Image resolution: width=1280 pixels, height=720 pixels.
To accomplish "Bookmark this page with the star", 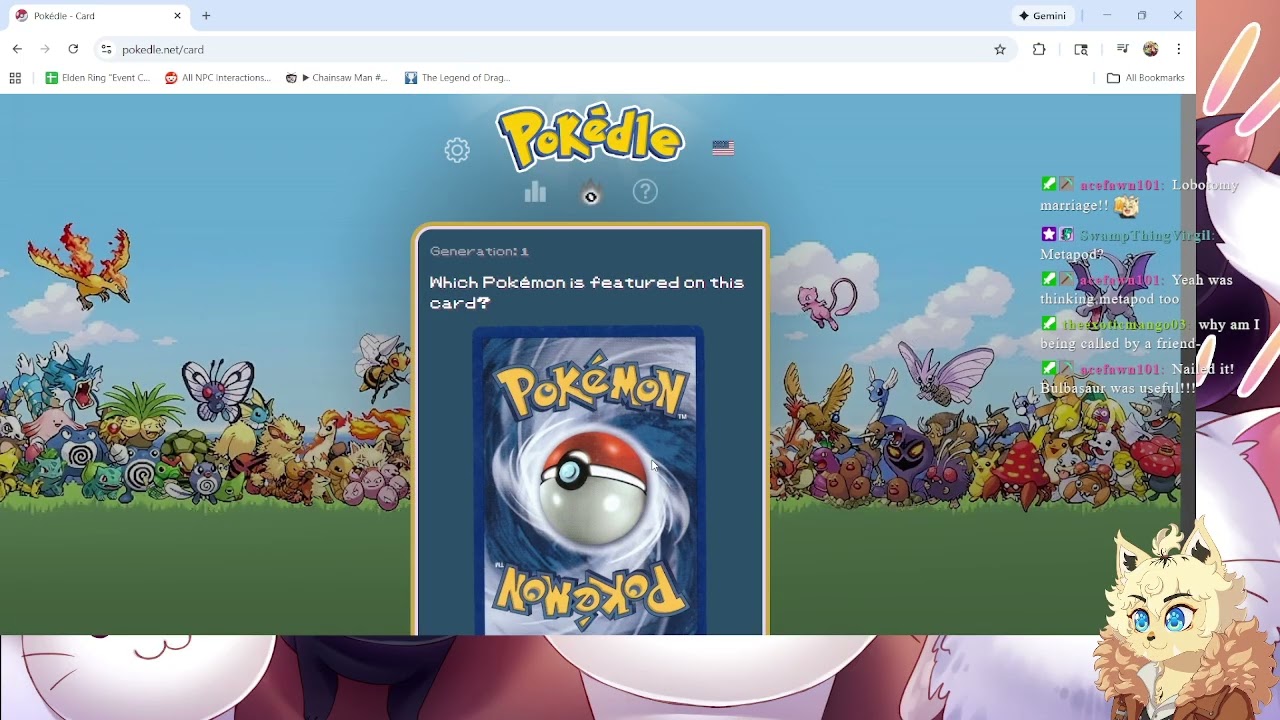I will tap(1000, 49).
